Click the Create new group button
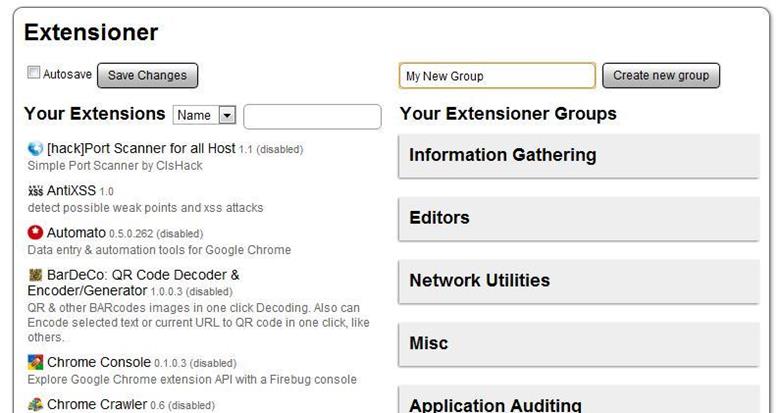 (x=661, y=76)
